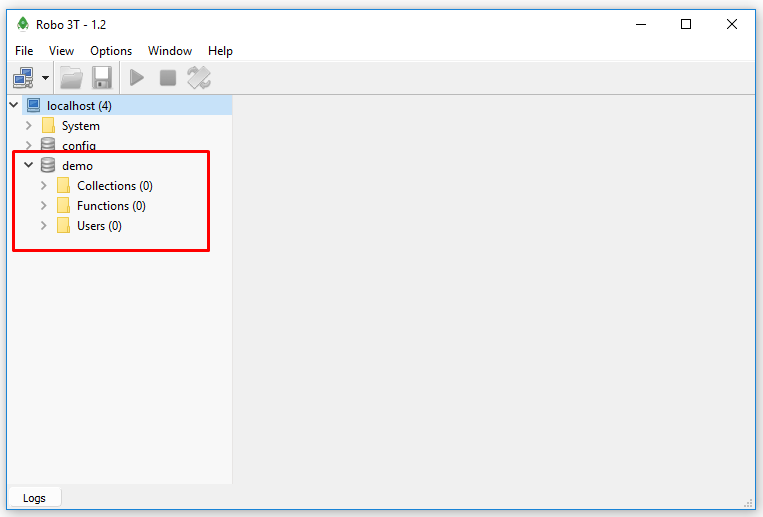Image resolution: width=763 pixels, height=517 pixels.
Task: Close the Robo 3T window
Action: pyautogui.click(x=731, y=24)
